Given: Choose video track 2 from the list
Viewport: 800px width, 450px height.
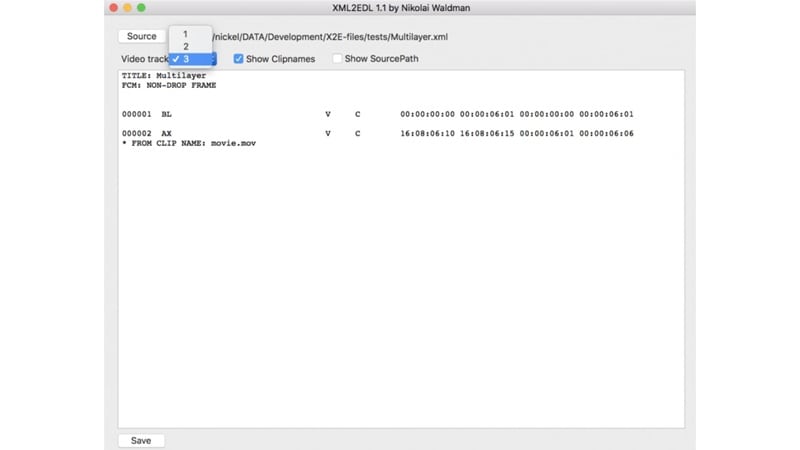Looking at the screenshot, I should pos(190,46).
